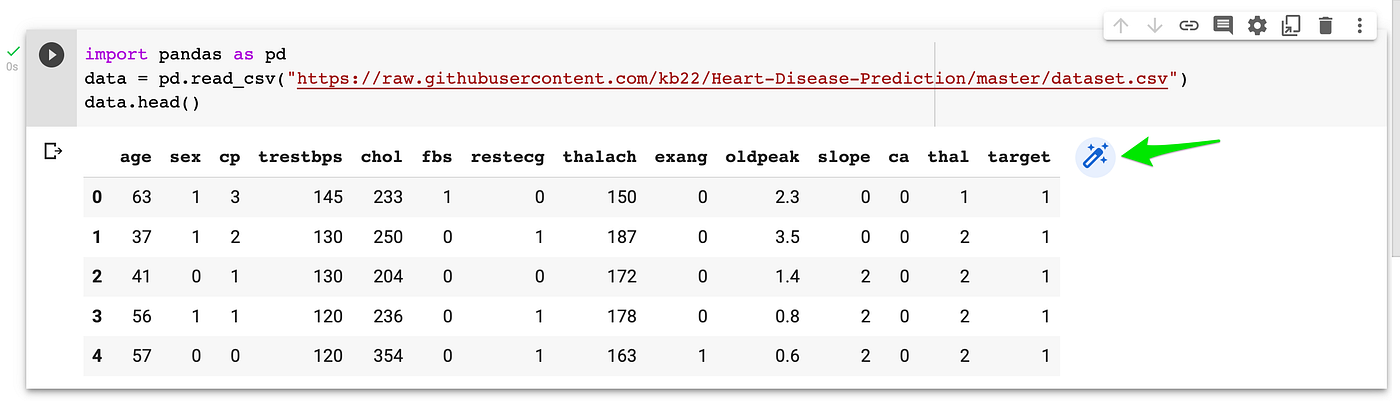The image size is (1400, 401).
Task: Click the green execution checkmark
Action: (13, 50)
